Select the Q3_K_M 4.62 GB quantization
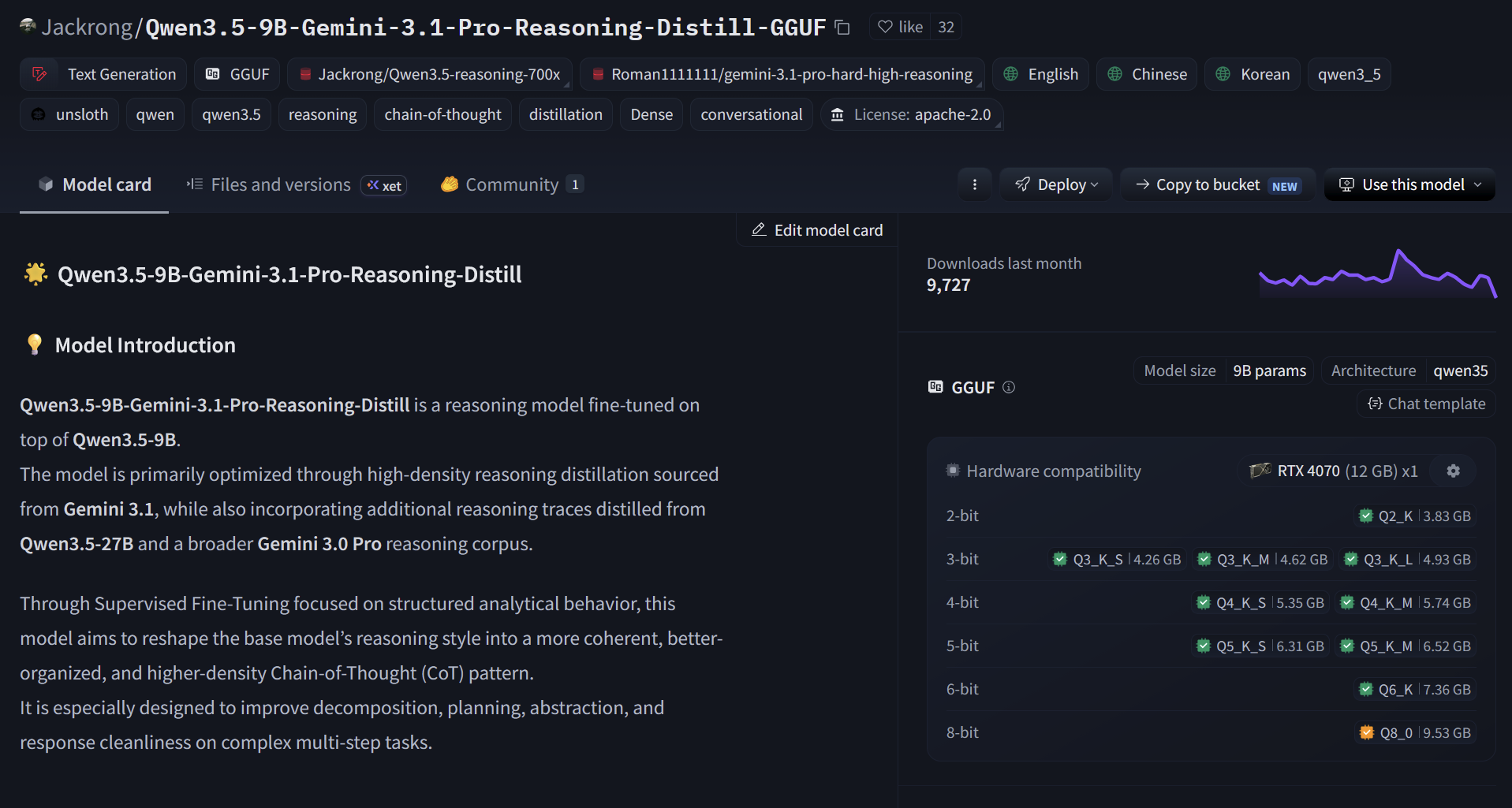 click(x=1262, y=559)
